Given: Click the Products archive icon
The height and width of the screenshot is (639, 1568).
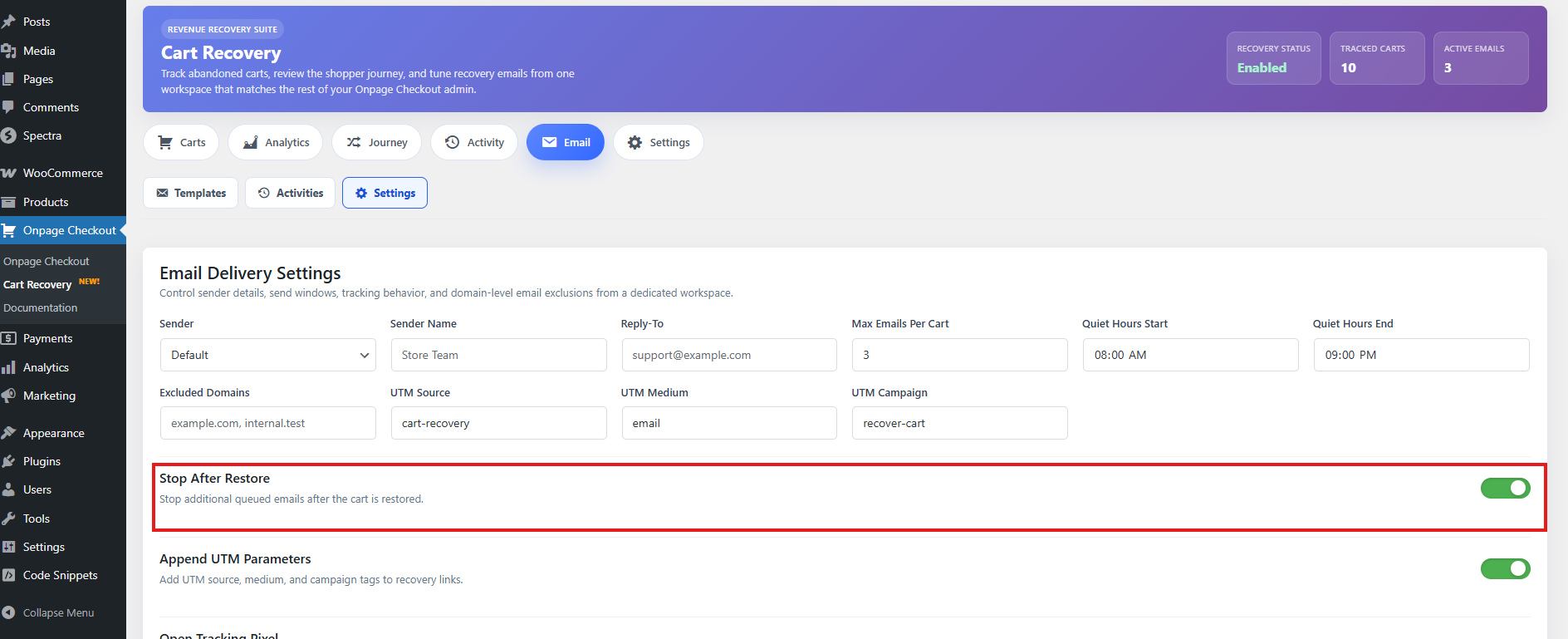Looking at the screenshot, I should [x=8, y=202].
